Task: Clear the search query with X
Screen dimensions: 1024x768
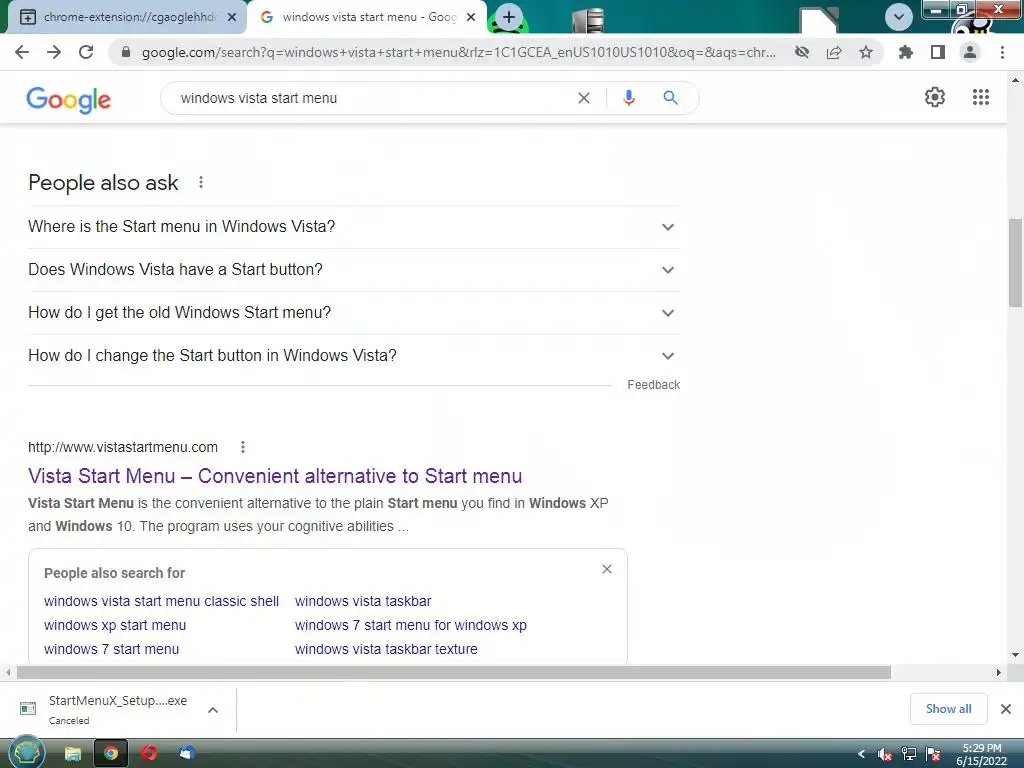Action: [584, 98]
